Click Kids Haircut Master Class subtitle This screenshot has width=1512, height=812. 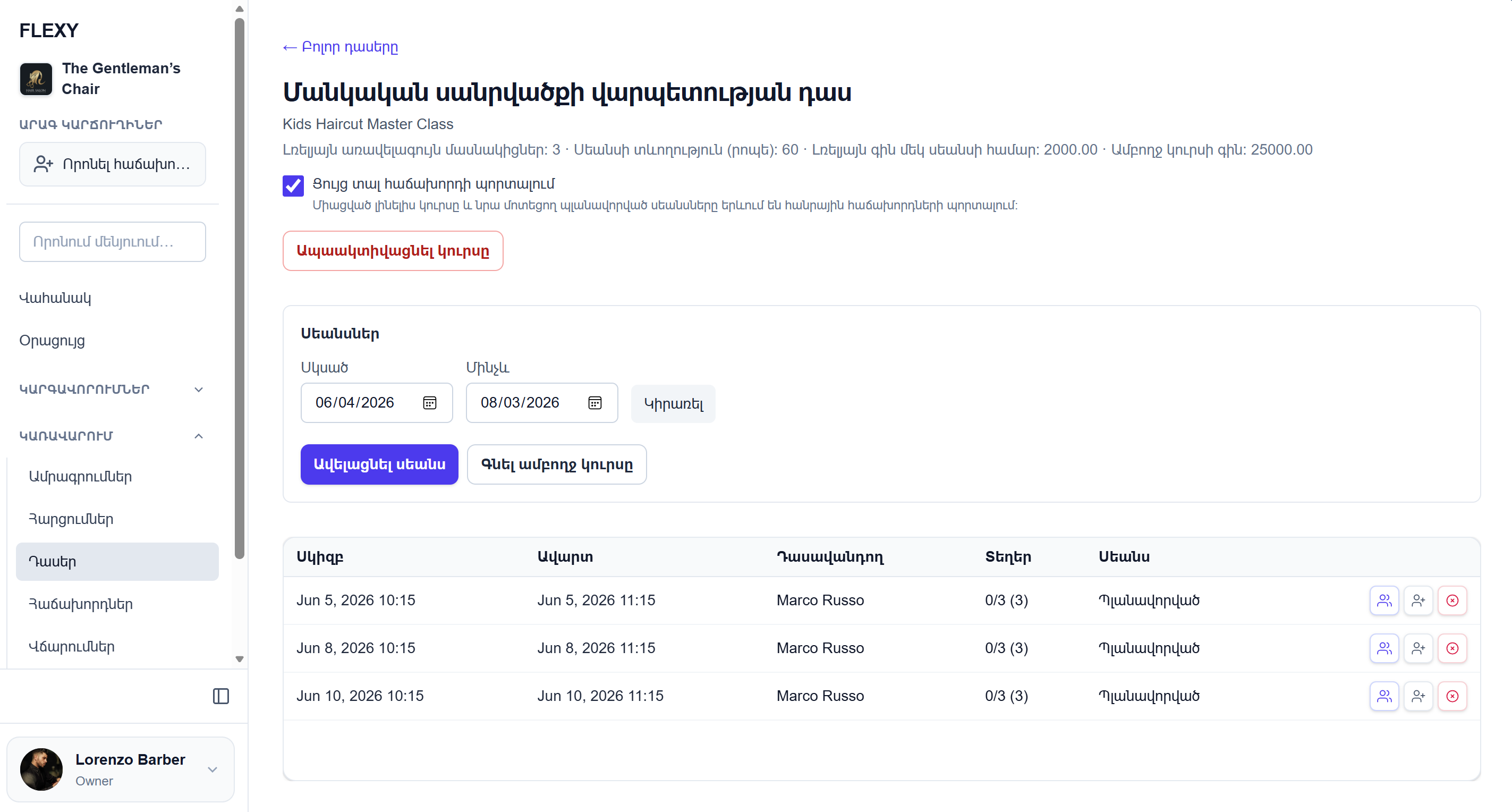[x=368, y=124]
